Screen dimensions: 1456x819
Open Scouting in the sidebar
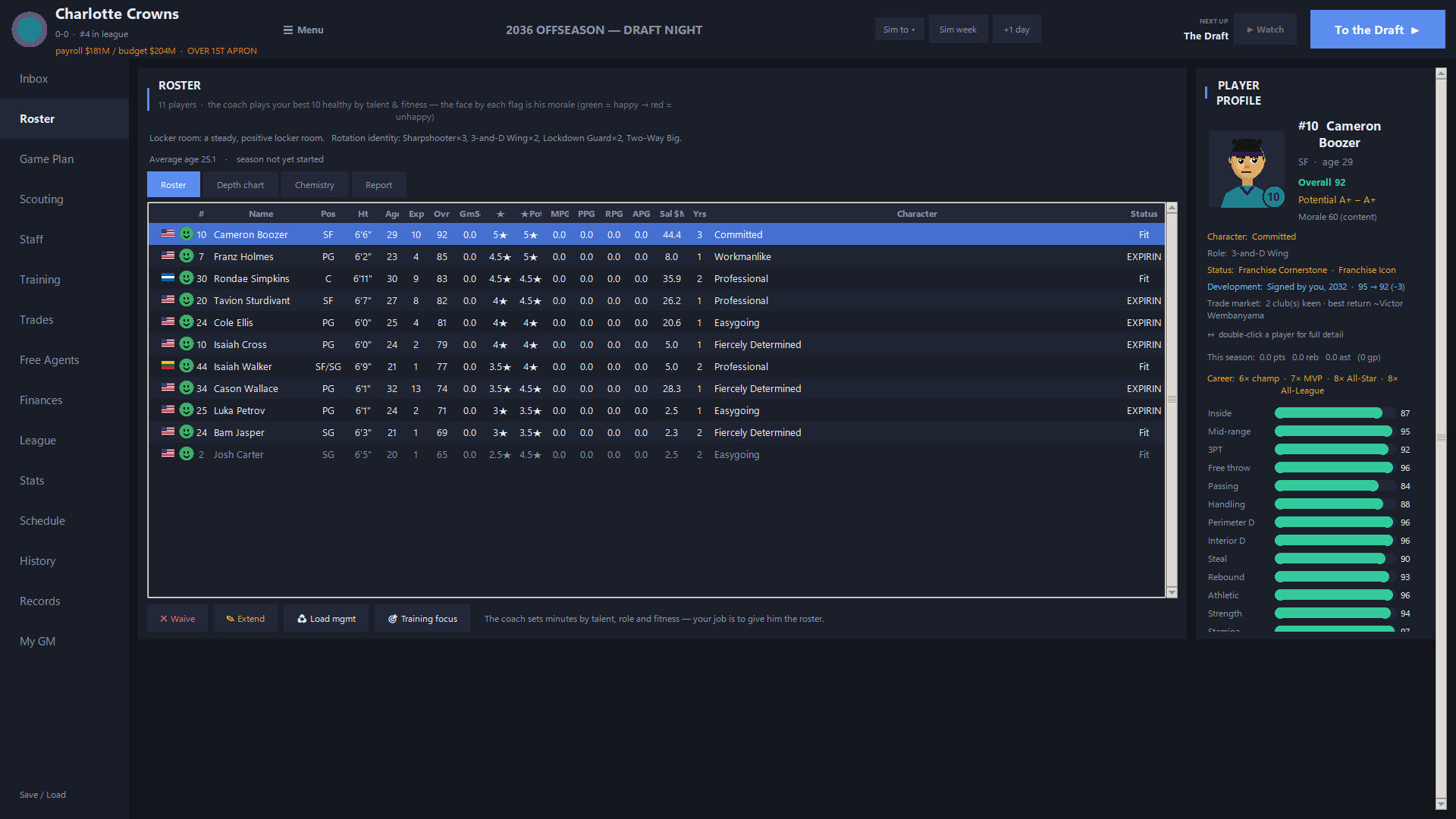[x=64, y=199]
